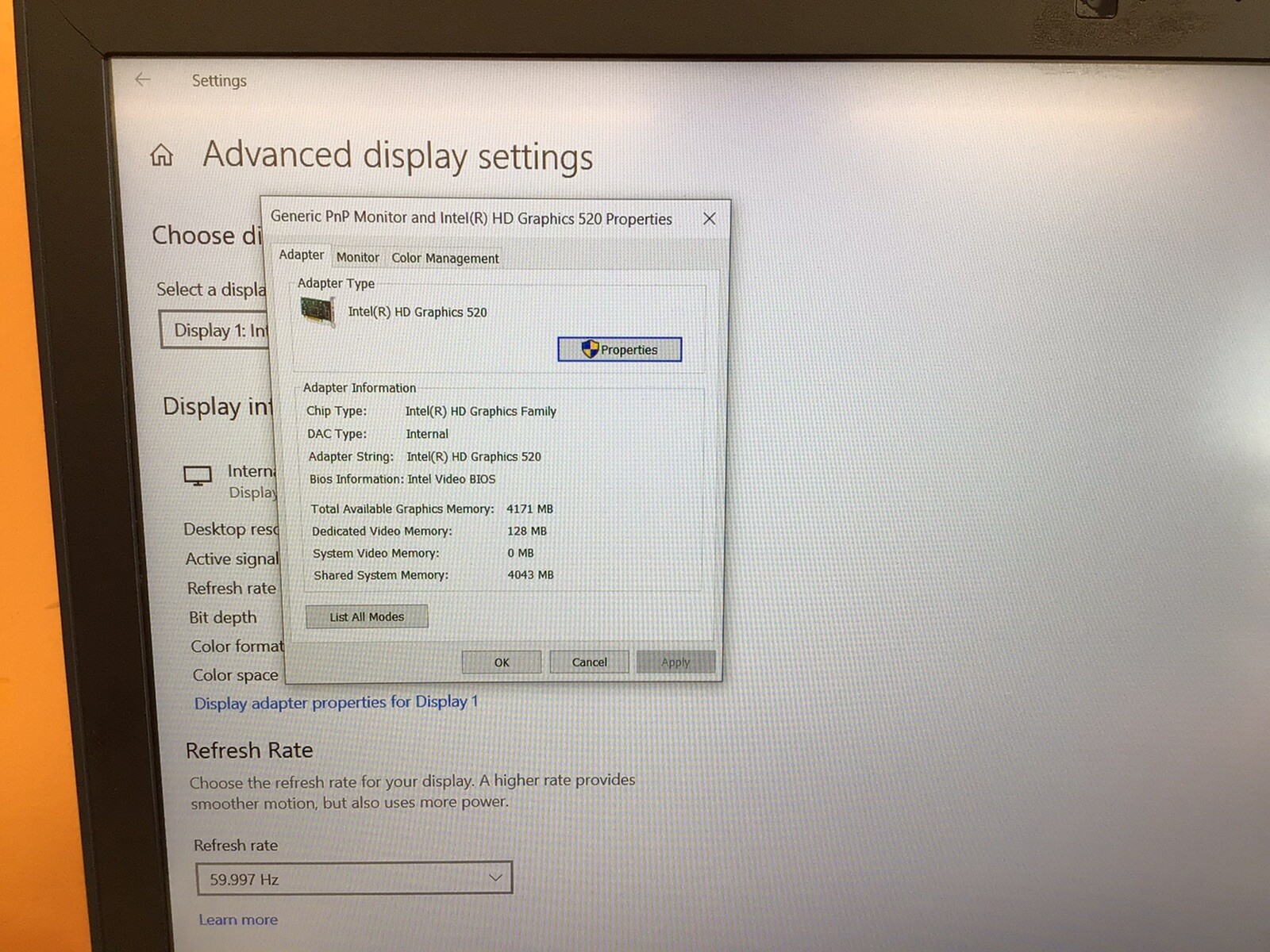Click the List All Modes button

click(367, 616)
